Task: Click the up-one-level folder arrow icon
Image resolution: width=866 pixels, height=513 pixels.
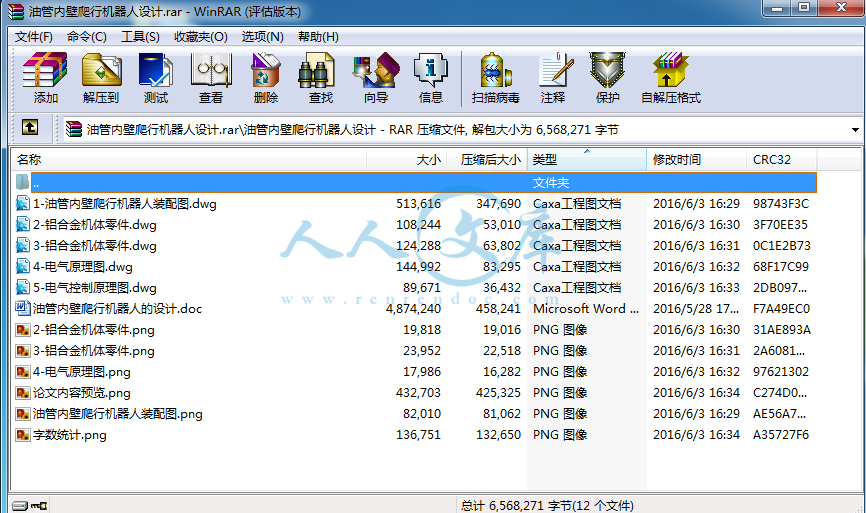Action: point(30,128)
